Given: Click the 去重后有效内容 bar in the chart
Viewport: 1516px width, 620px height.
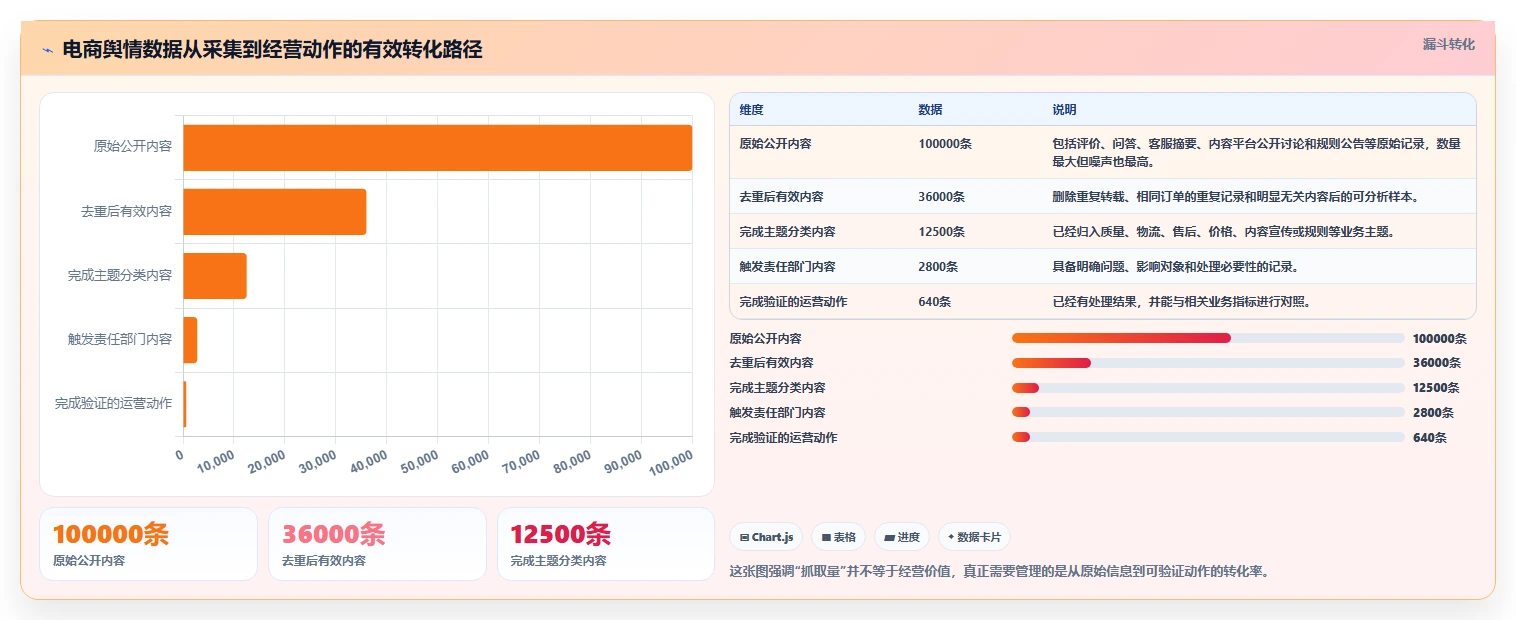Looking at the screenshot, I should coord(275,212).
